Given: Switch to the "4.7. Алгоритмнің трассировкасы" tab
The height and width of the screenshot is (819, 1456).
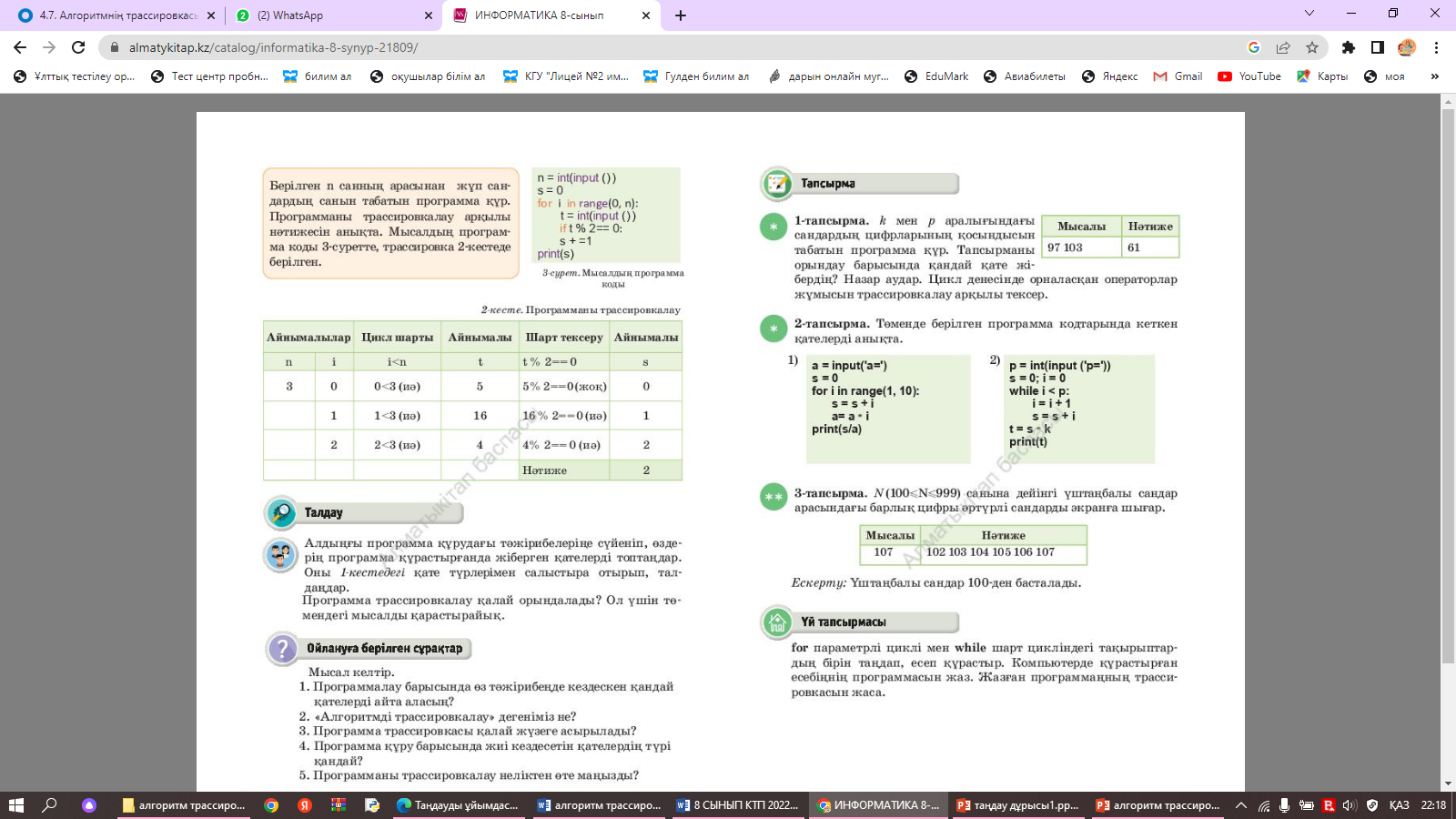Looking at the screenshot, I should click(x=118, y=15).
